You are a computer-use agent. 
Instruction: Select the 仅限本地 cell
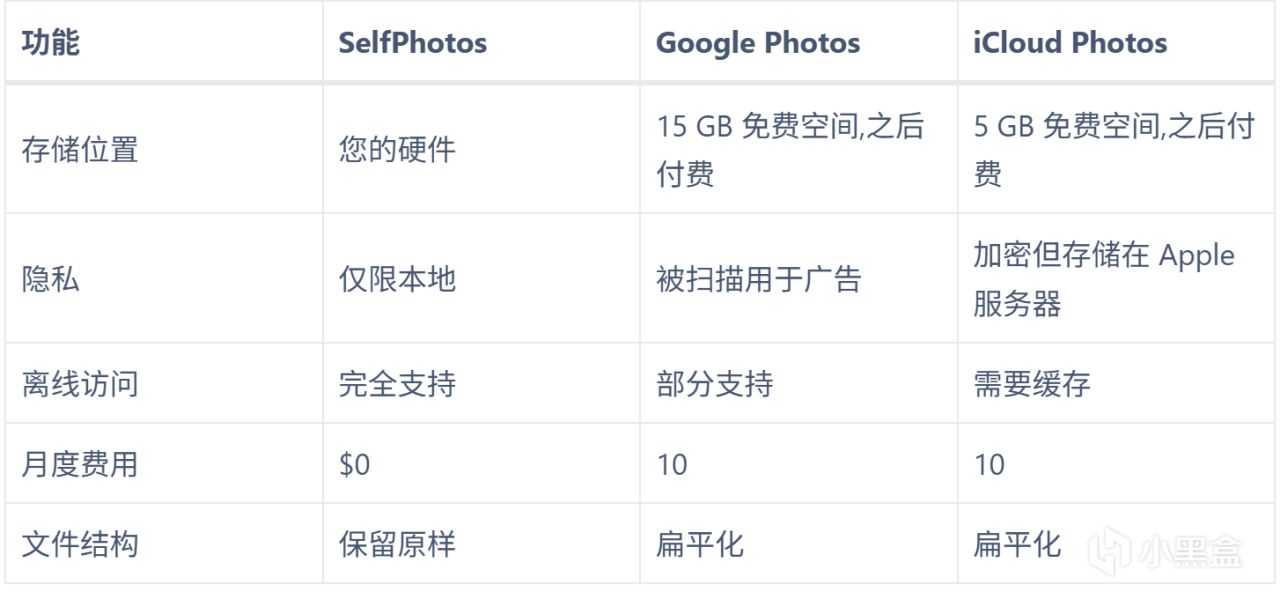(397, 279)
